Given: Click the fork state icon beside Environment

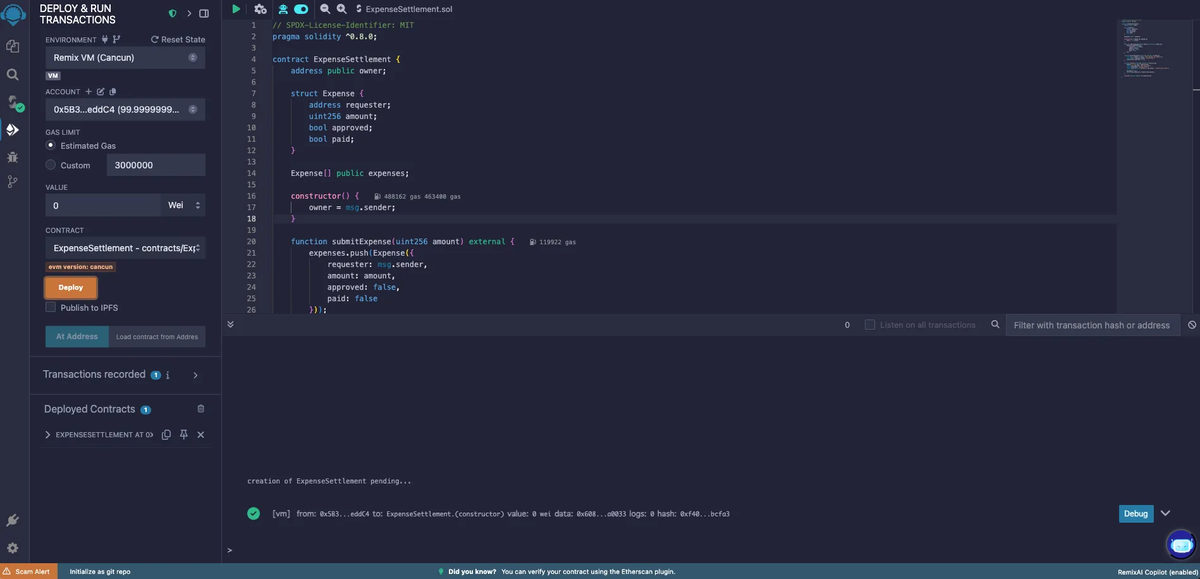Looking at the screenshot, I should 116,40.
